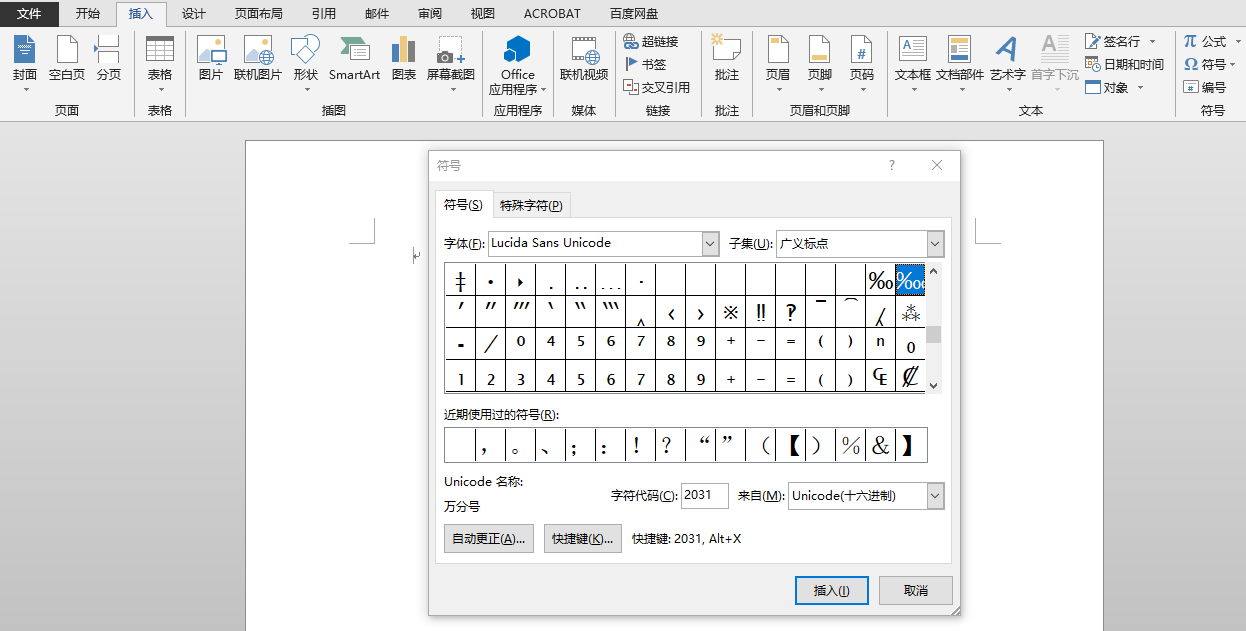Pick recently used 【 bracket symbol
This screenshot has width=1246, height=631.
pos(790,446)
